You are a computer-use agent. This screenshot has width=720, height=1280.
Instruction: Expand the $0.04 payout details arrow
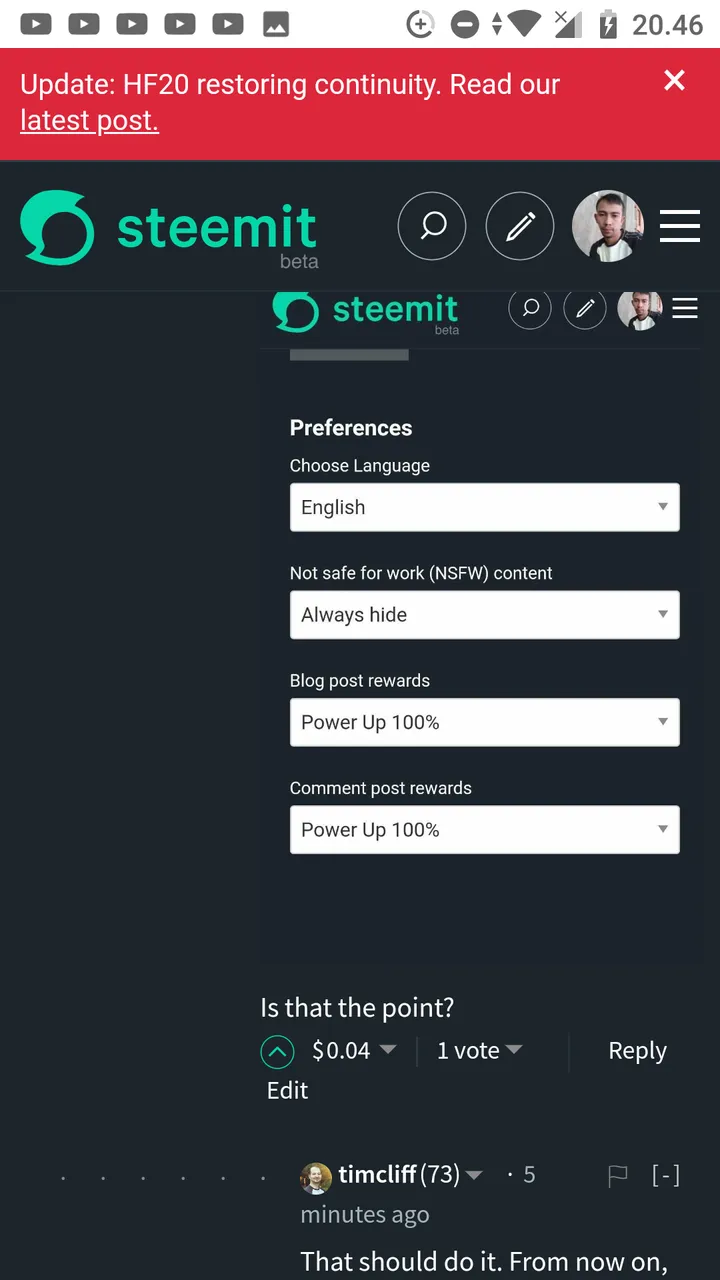[388, 1050]
